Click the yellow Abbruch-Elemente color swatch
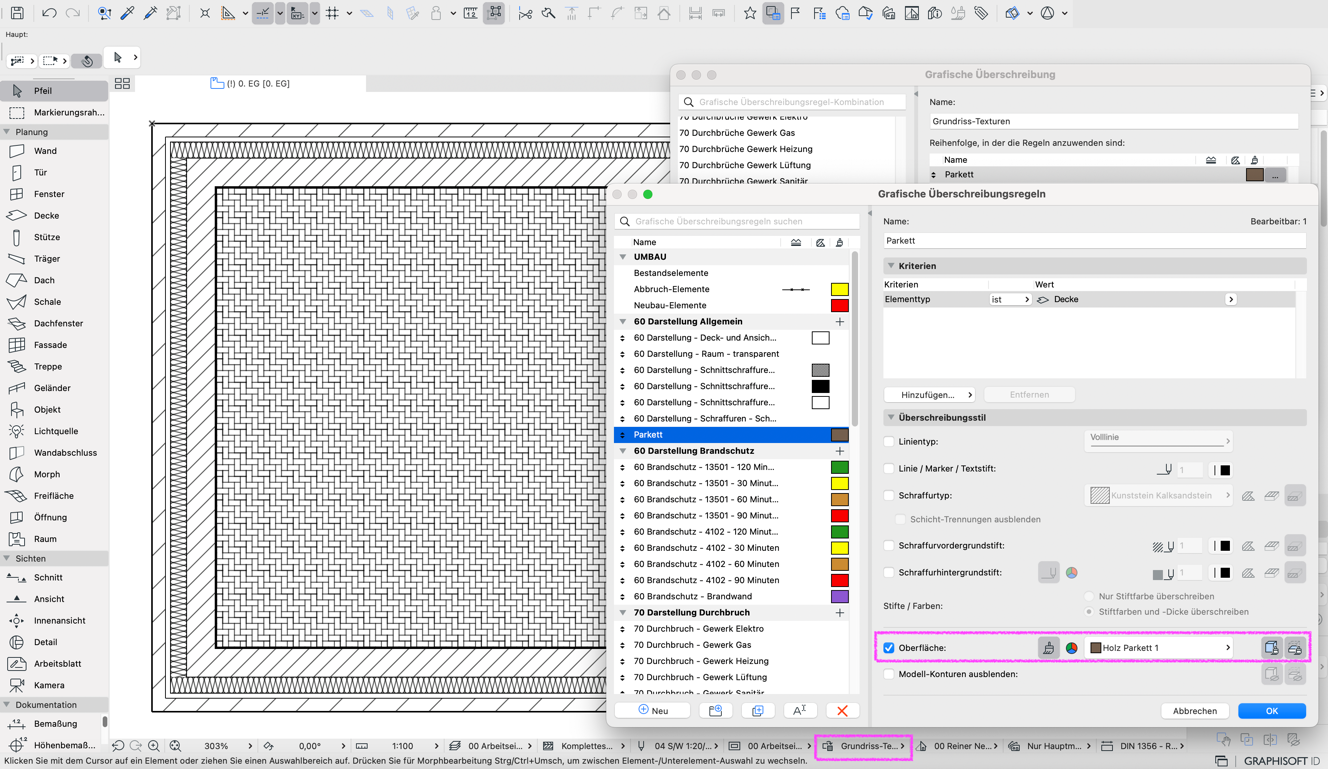This screenshot has height=769, width=1328. click(840, 289)
